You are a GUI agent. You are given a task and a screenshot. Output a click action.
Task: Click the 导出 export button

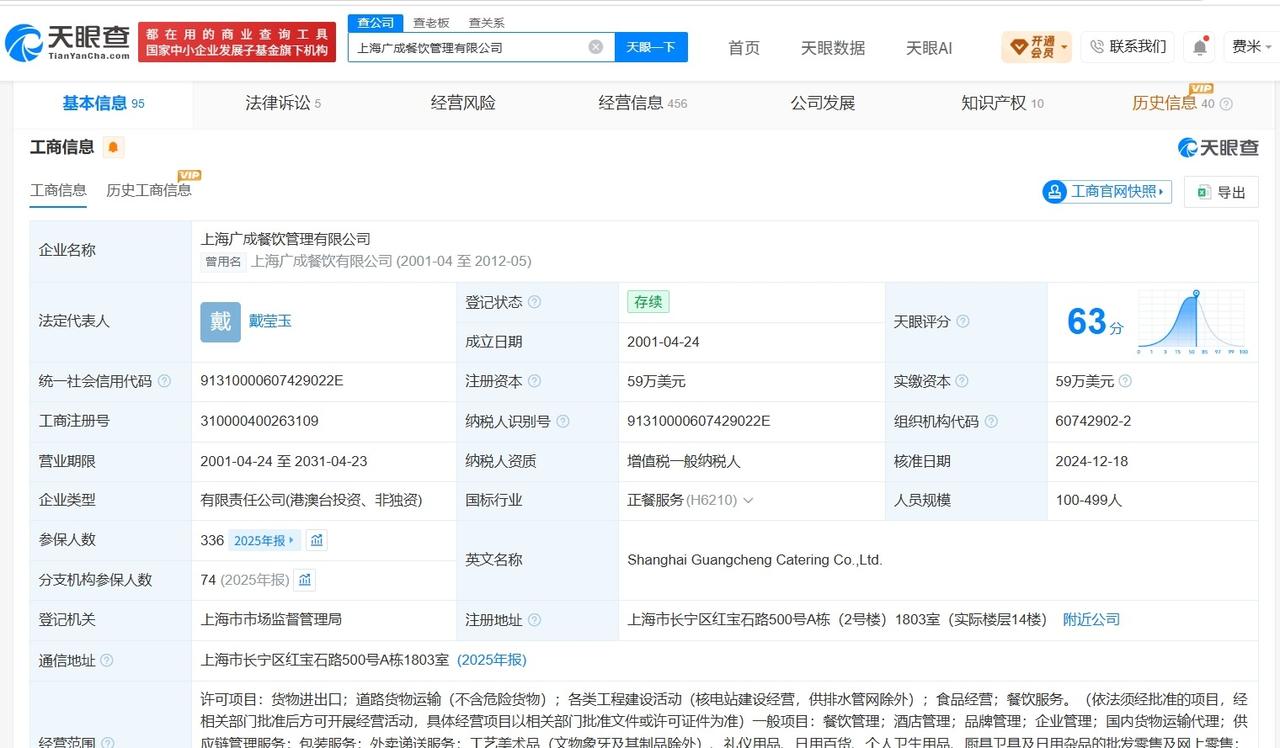tap(1221, 192)
